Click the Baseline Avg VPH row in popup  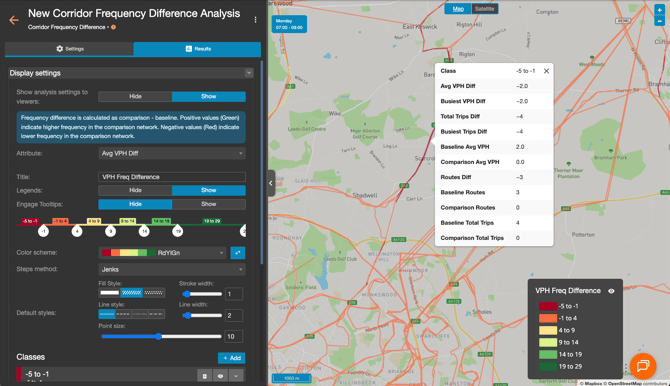click(x=494, y=147)
